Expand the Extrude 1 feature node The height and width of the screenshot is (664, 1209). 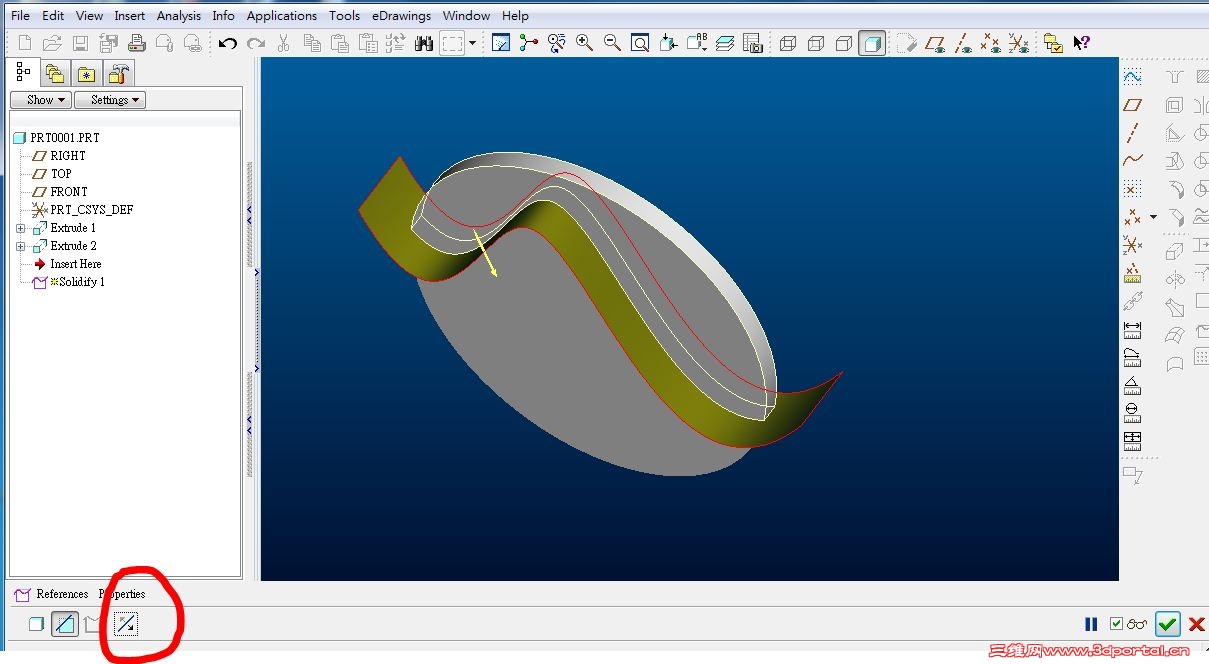(21, 228)
